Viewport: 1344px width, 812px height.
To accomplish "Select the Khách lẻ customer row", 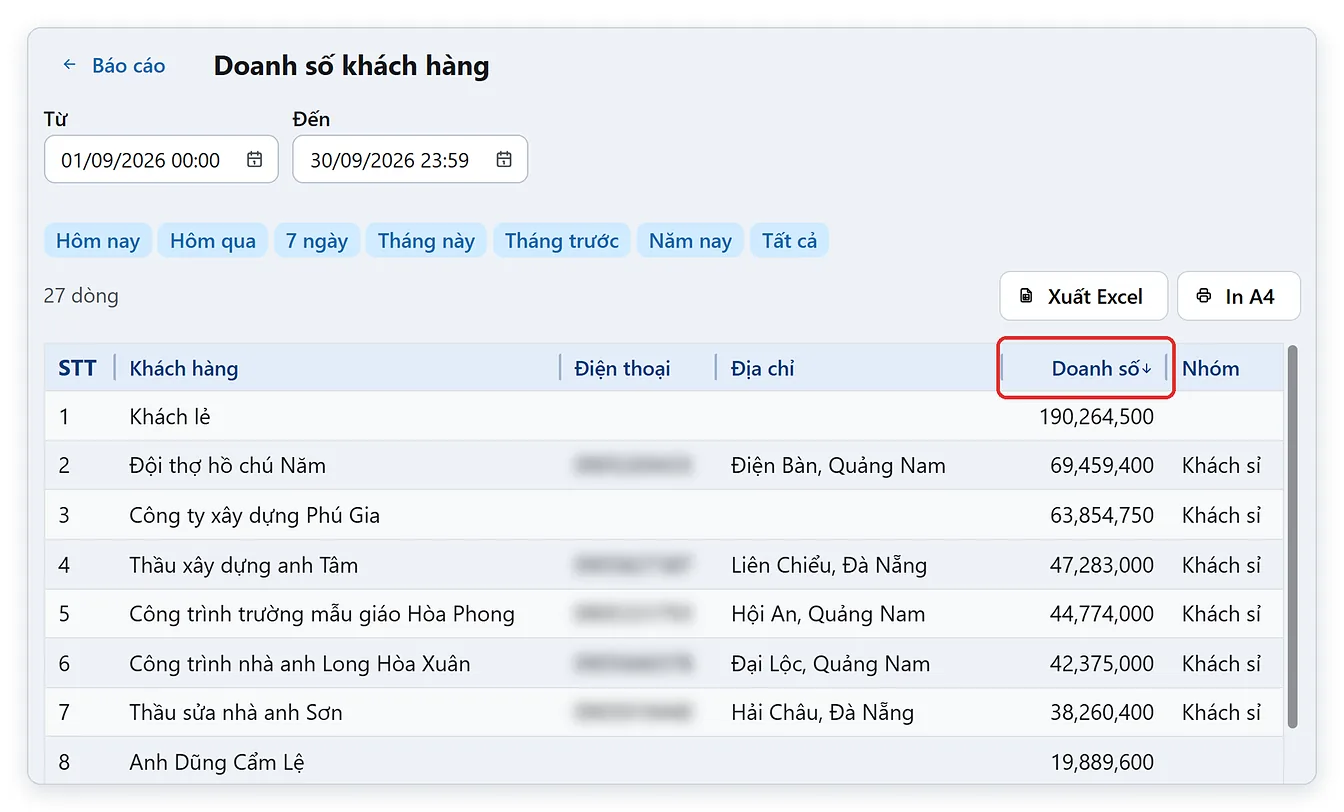I will 664,416.
